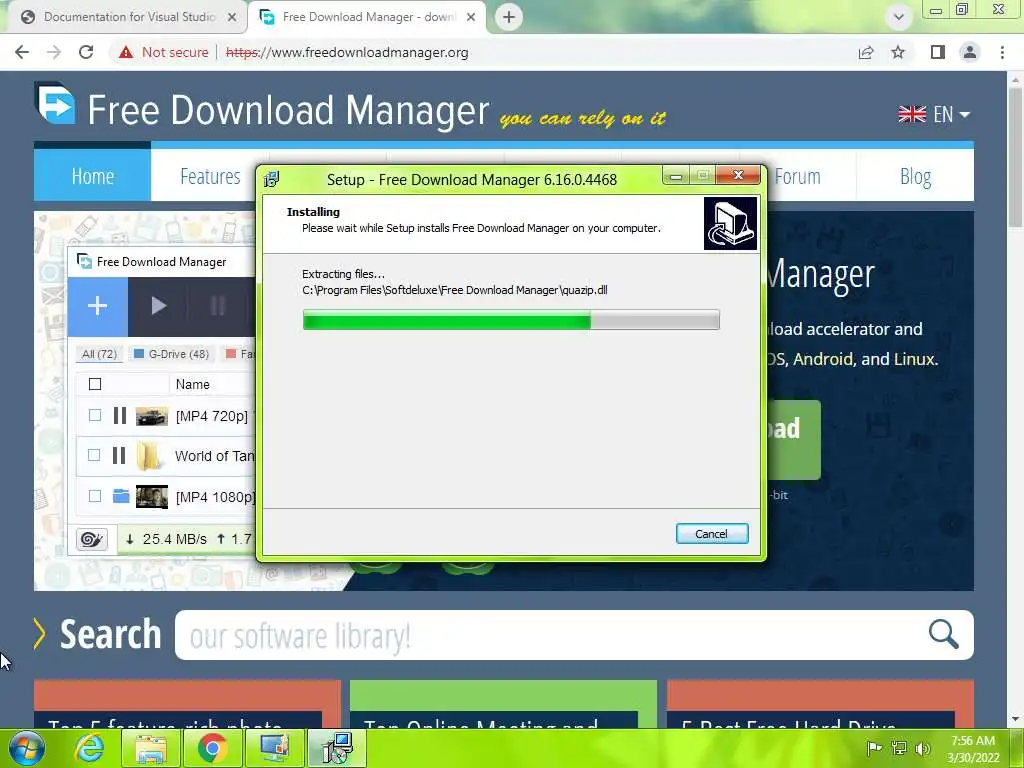The image size is (1024, 768).
Task: Tick the checkbox for MP4 1080p row
Action: click(95, 496)
